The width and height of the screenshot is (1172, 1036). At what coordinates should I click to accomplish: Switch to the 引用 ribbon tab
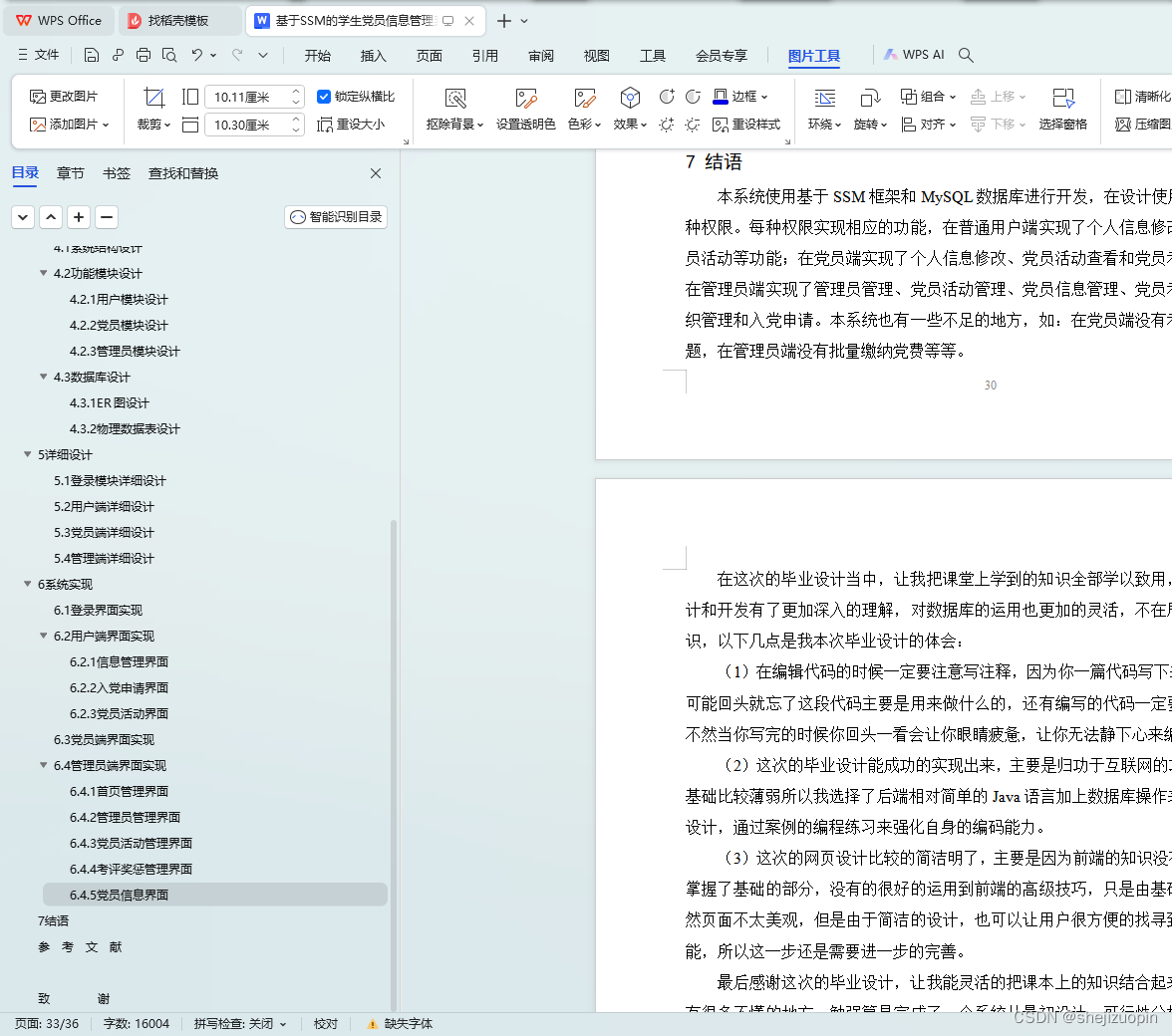(485, 55)
